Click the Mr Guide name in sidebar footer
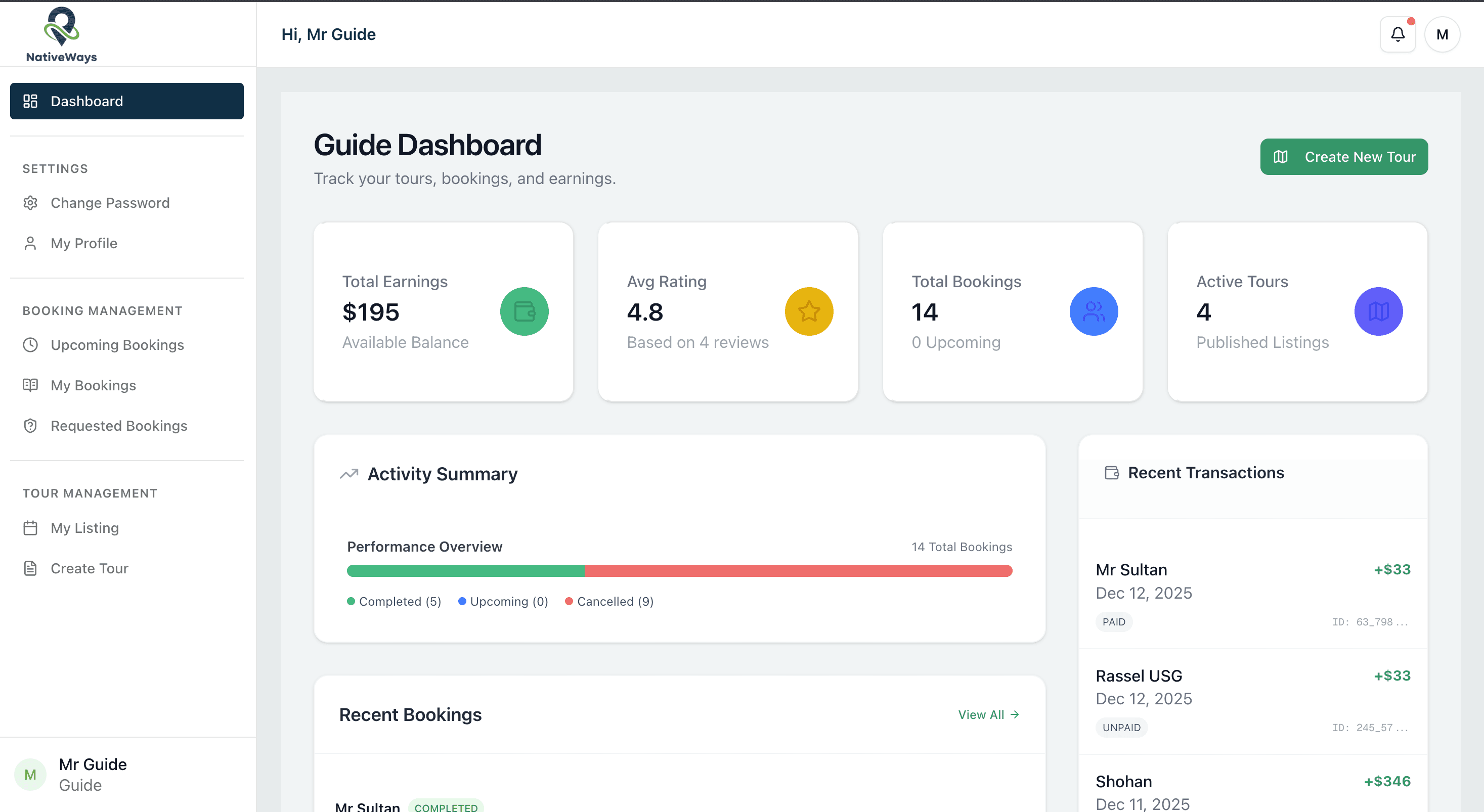The image size is (1484, 812). click(93, 764)
